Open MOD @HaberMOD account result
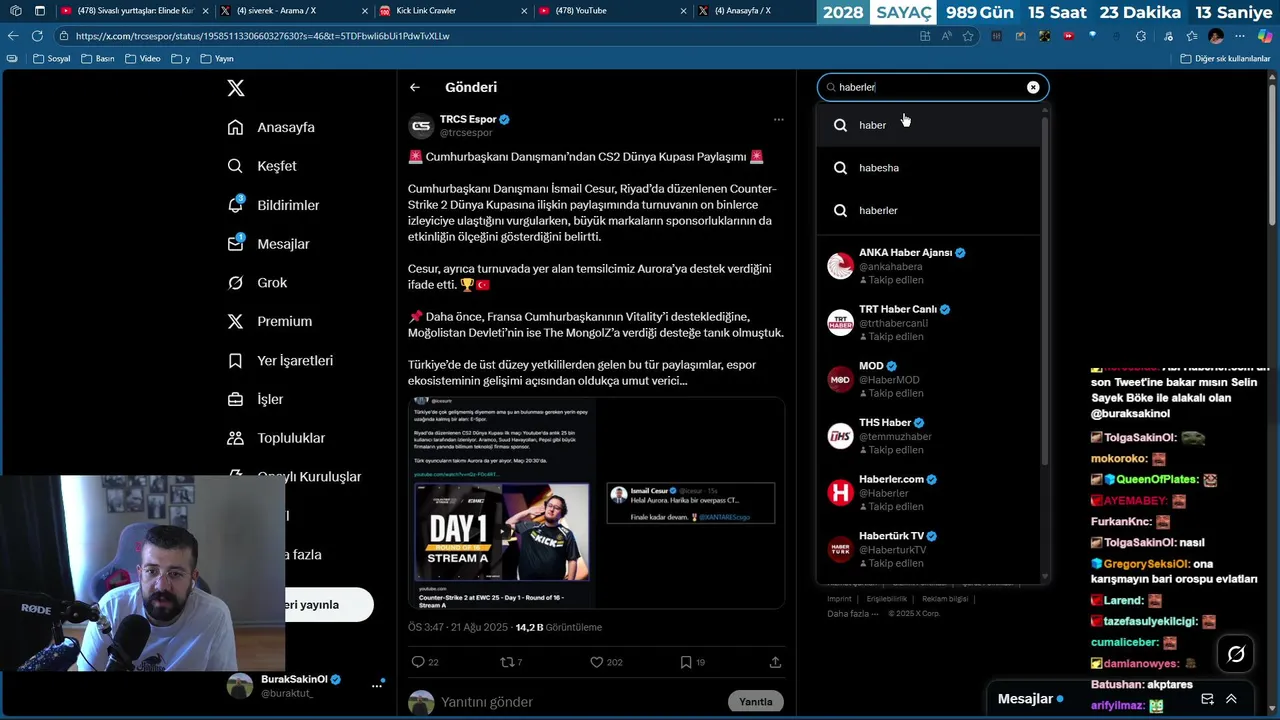The width and height of the screenshot is (1280, 720). coord(929,379)
